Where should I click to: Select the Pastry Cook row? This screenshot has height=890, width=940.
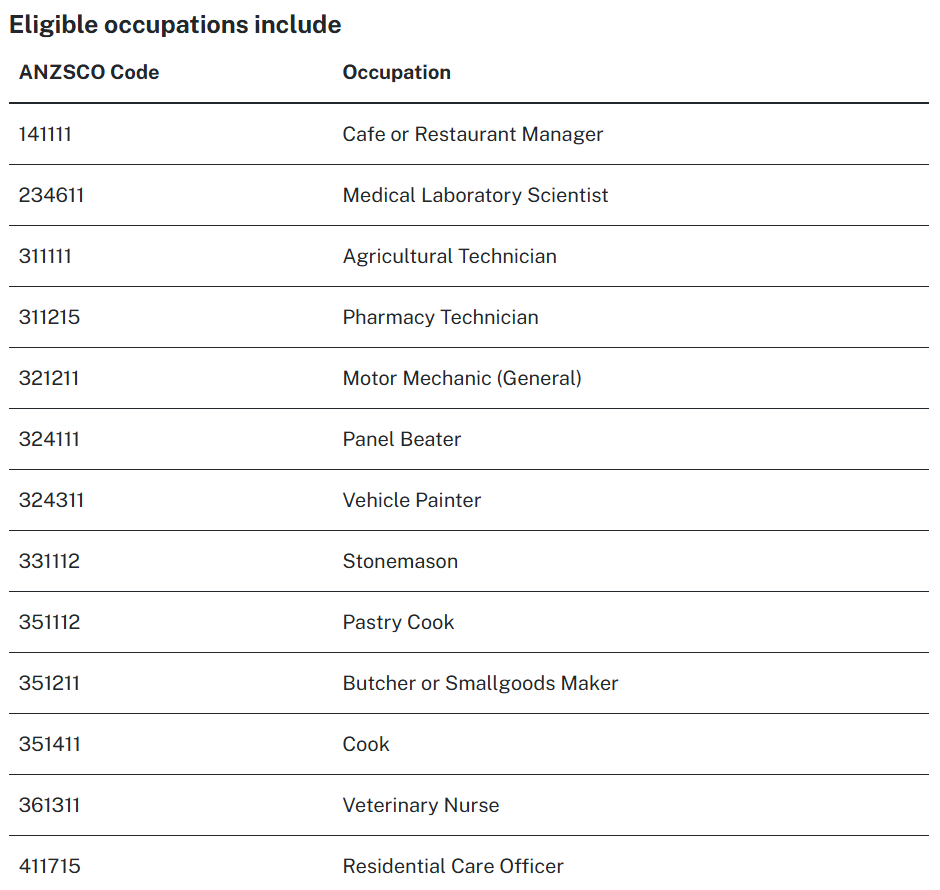(398, 622)
